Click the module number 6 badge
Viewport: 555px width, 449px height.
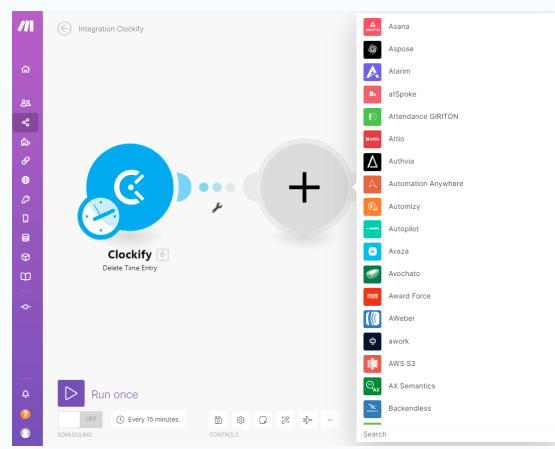click(162, 254)
